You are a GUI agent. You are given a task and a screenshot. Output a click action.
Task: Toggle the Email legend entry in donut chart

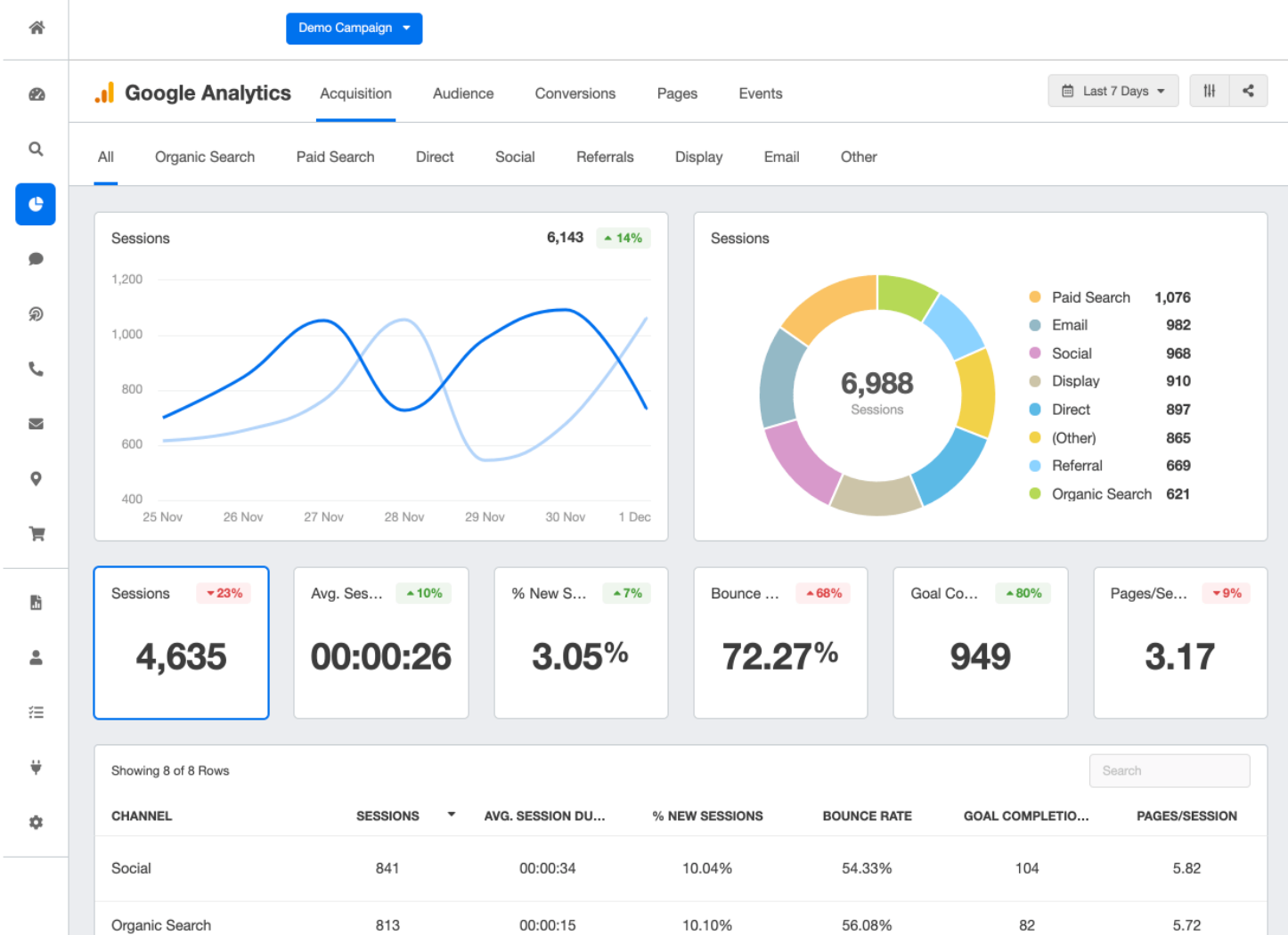pos(1070,325)
